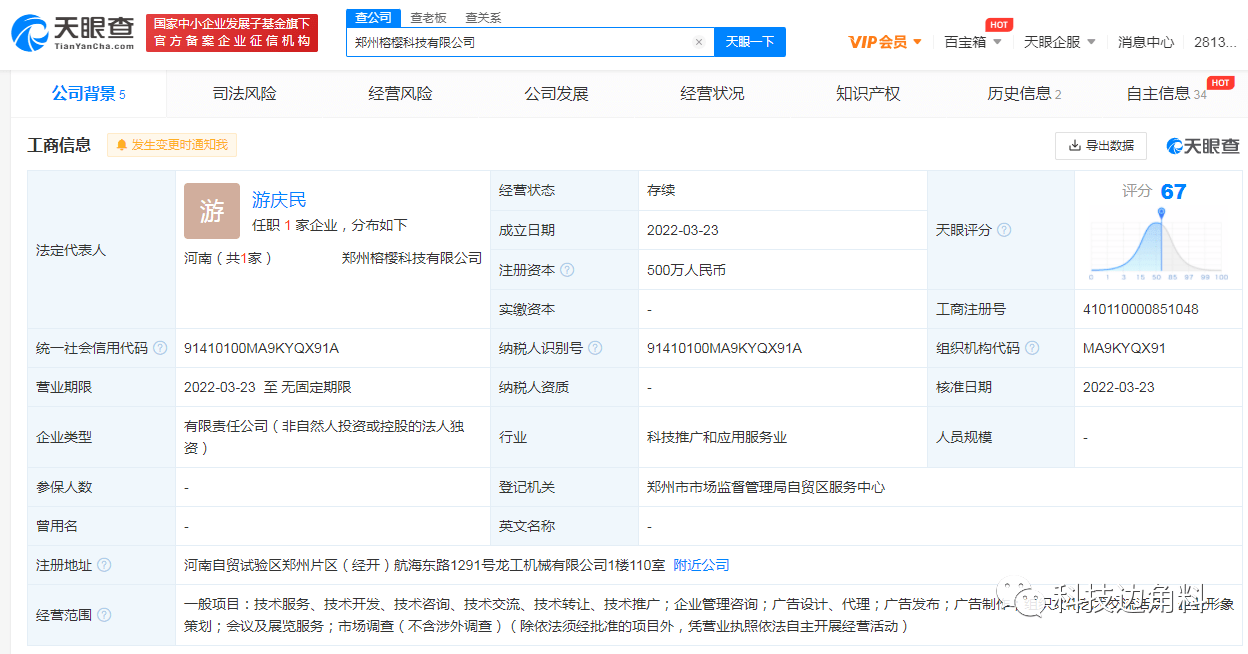Click the Tianyancha watermark logo beside export button
The image size is (1248, 654).
click(x=1203, y=146)
